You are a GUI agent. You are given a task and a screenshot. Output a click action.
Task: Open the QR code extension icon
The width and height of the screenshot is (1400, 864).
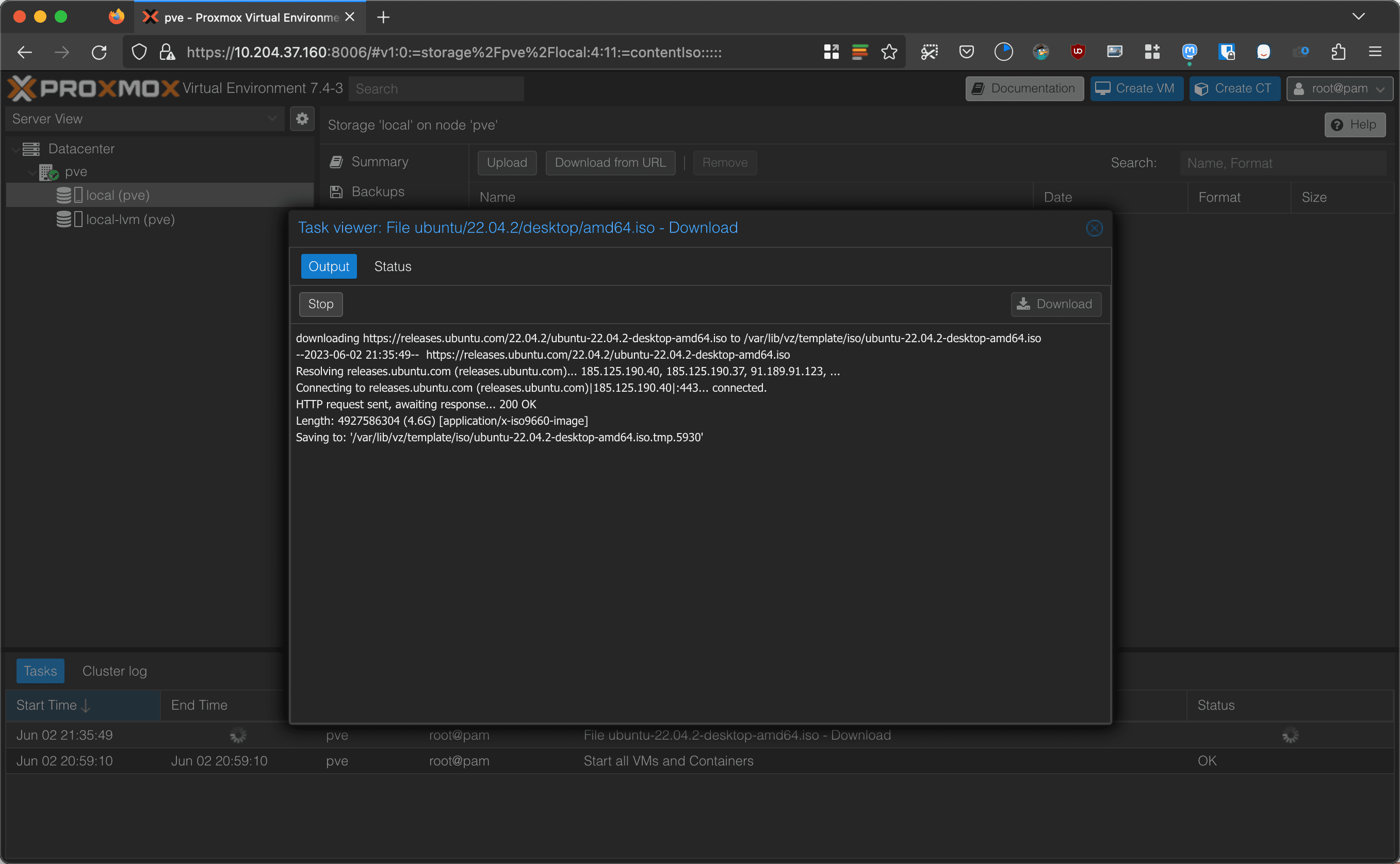pyautogui.click(x=832, y=52)
